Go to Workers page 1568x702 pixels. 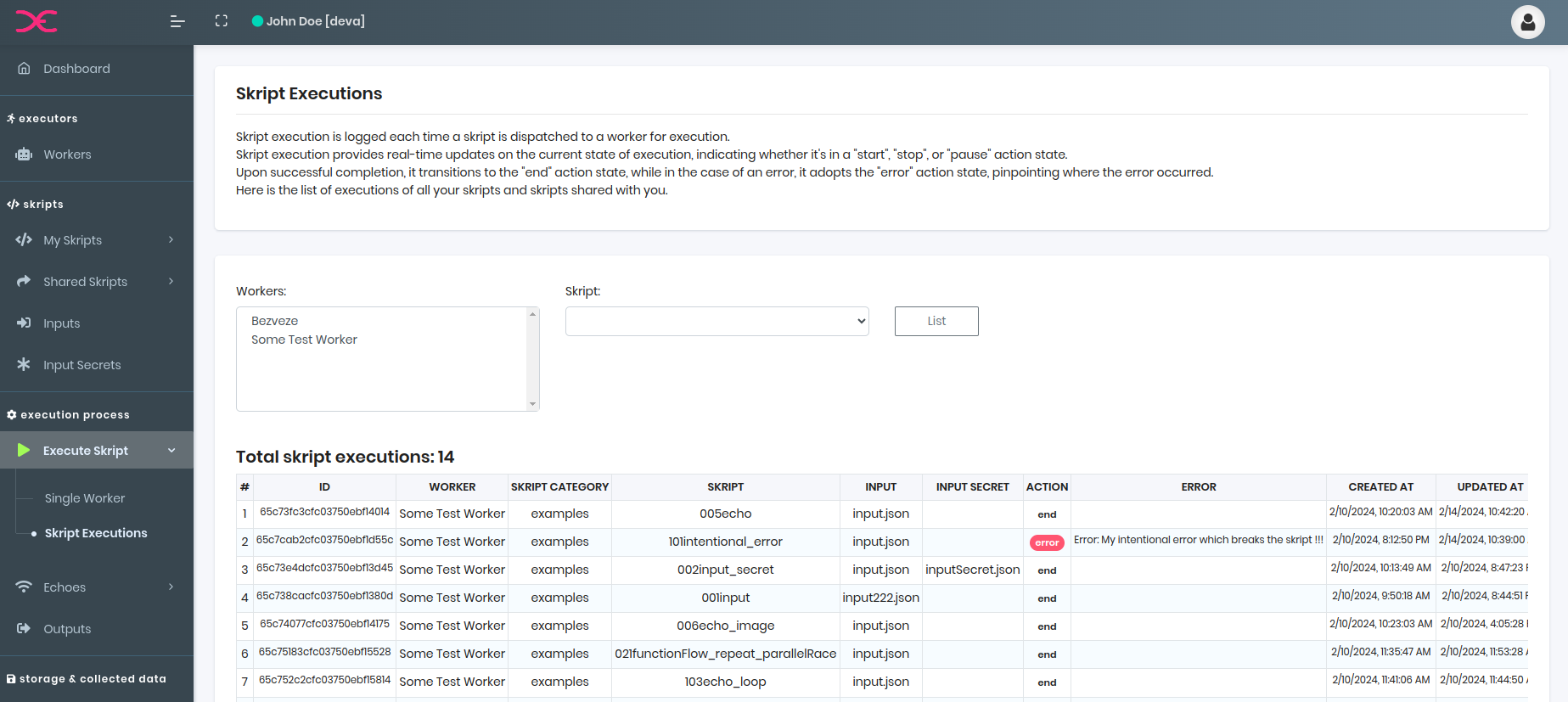(x=67, y=154)
